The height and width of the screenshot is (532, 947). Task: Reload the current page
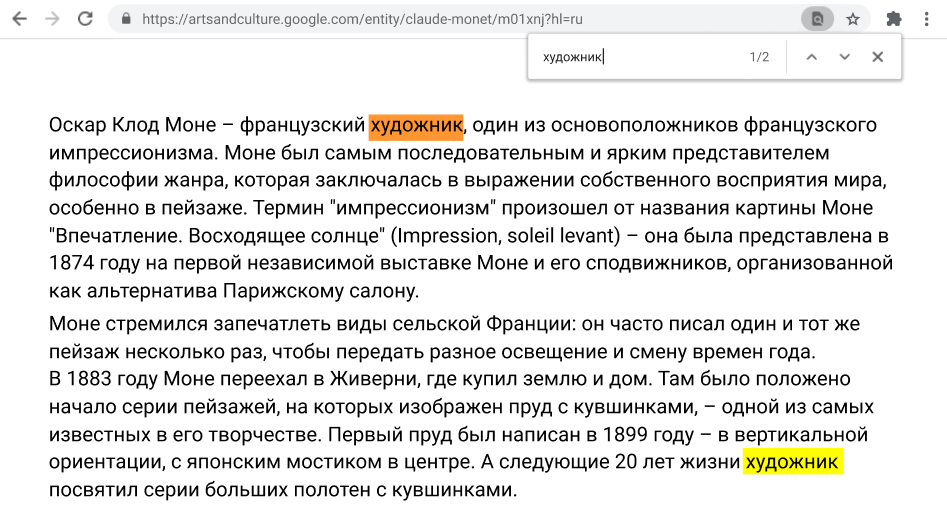(86, 19)
